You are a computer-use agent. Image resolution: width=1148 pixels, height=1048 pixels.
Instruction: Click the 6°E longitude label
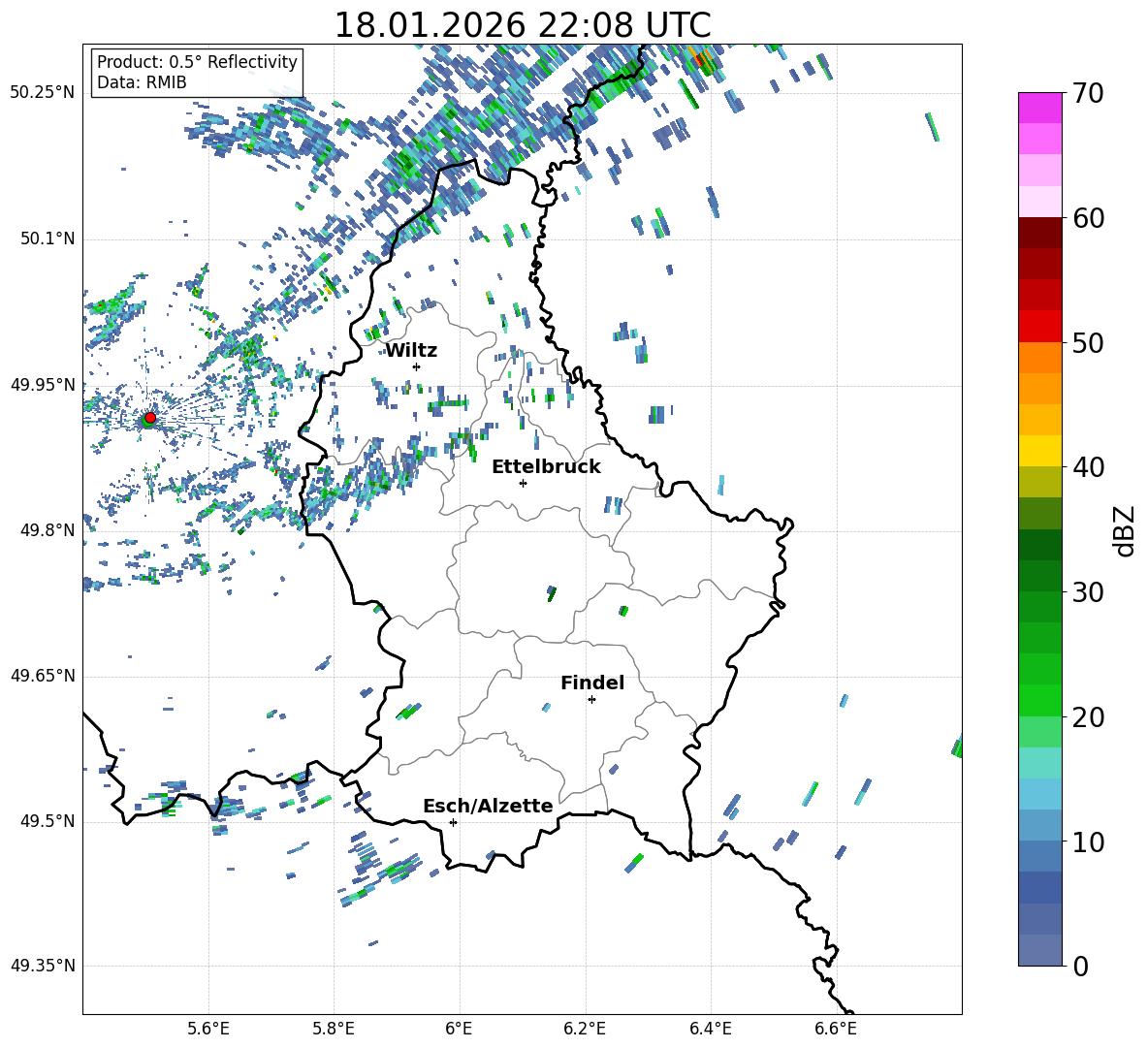point(459,1029)
